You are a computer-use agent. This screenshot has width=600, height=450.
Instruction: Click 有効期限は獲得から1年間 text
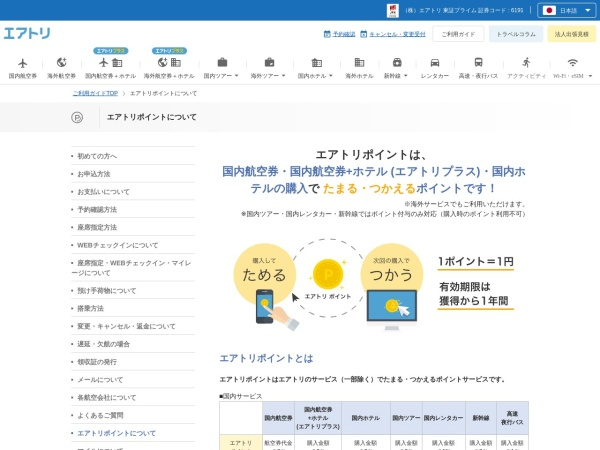pos(474,294)
